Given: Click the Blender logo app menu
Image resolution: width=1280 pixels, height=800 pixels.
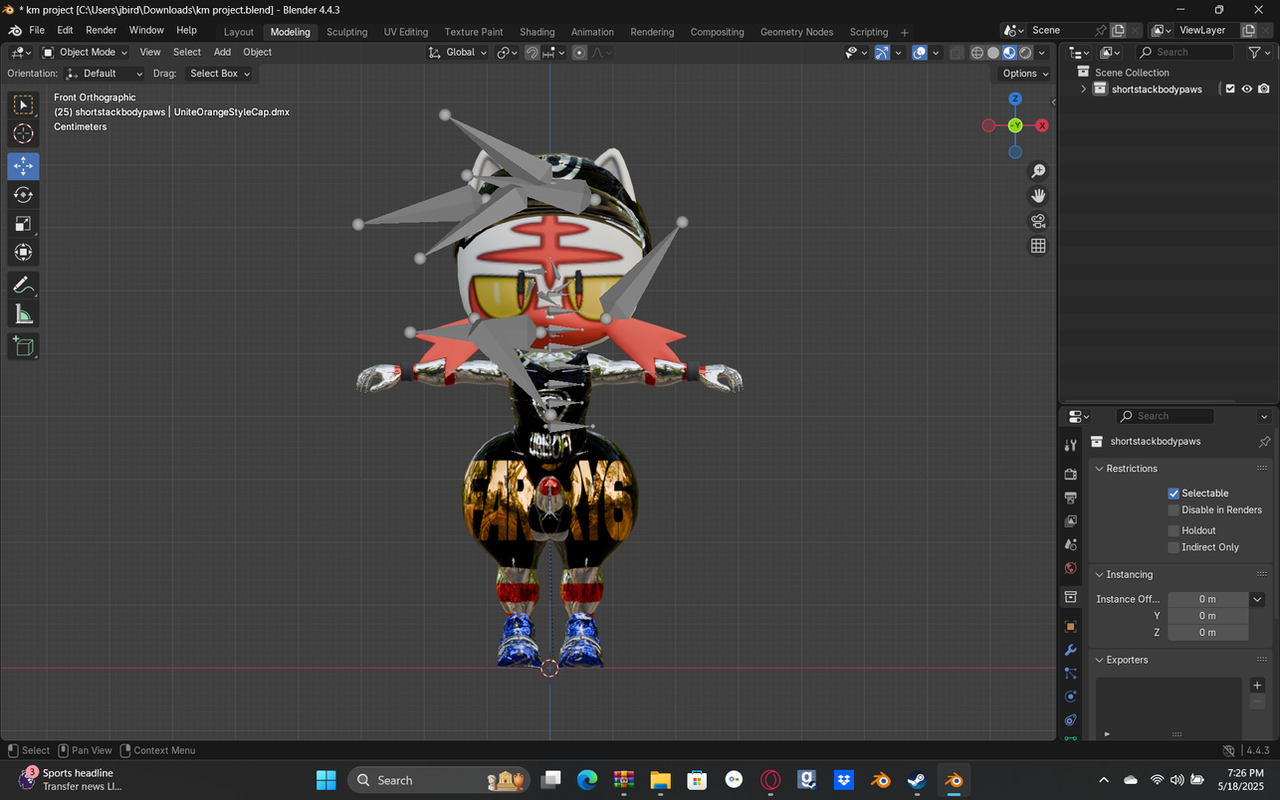Looking at the screenshot, I should [14, 30].
